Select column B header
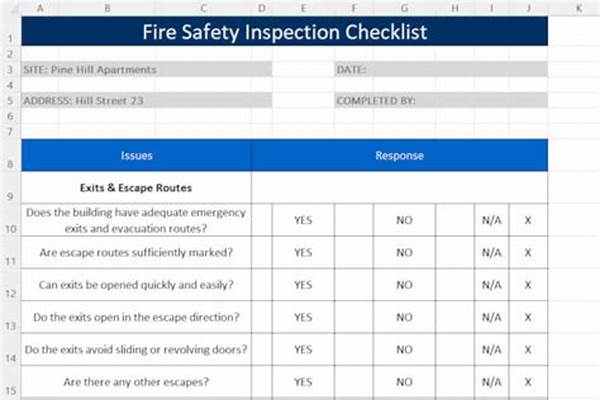 coord(108,8)
